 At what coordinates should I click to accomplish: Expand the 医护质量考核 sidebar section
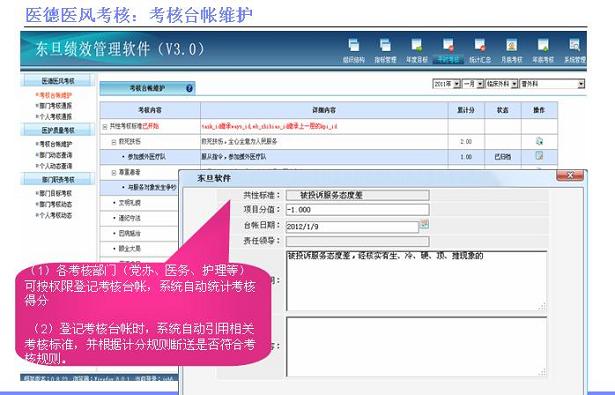(x=58, y=130)
